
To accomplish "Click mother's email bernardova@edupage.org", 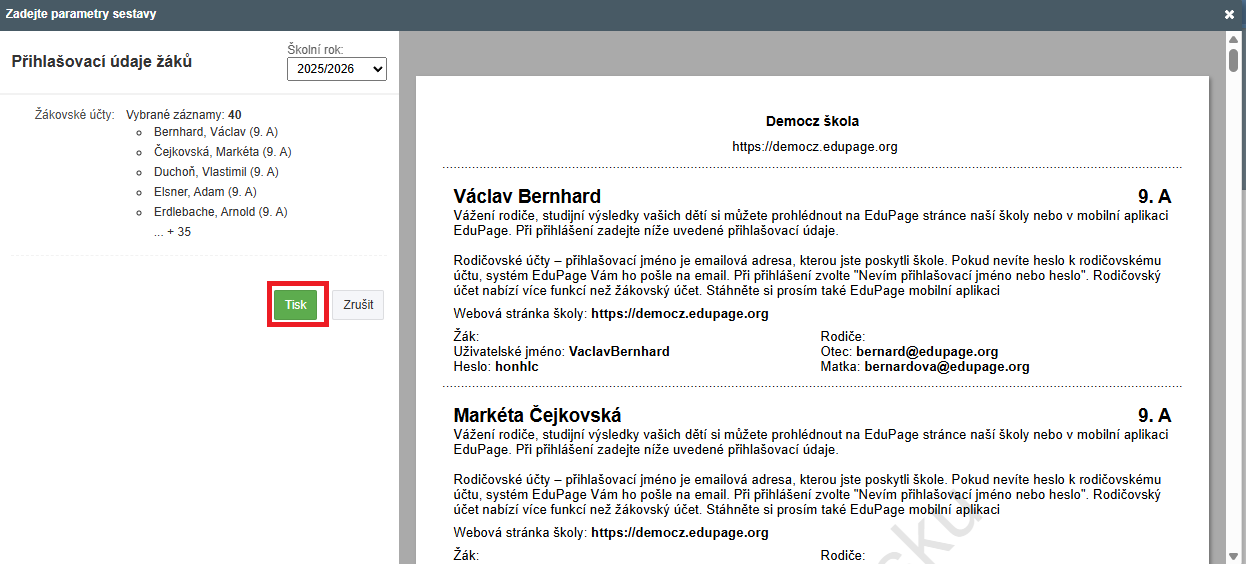I will 946,367.
